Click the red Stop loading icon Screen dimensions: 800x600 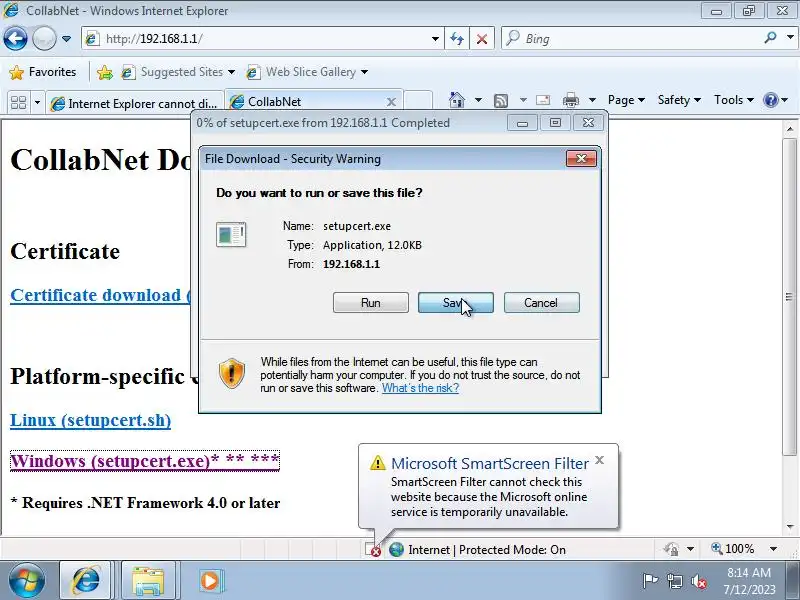pyautogui.click(x=482, y=39)
